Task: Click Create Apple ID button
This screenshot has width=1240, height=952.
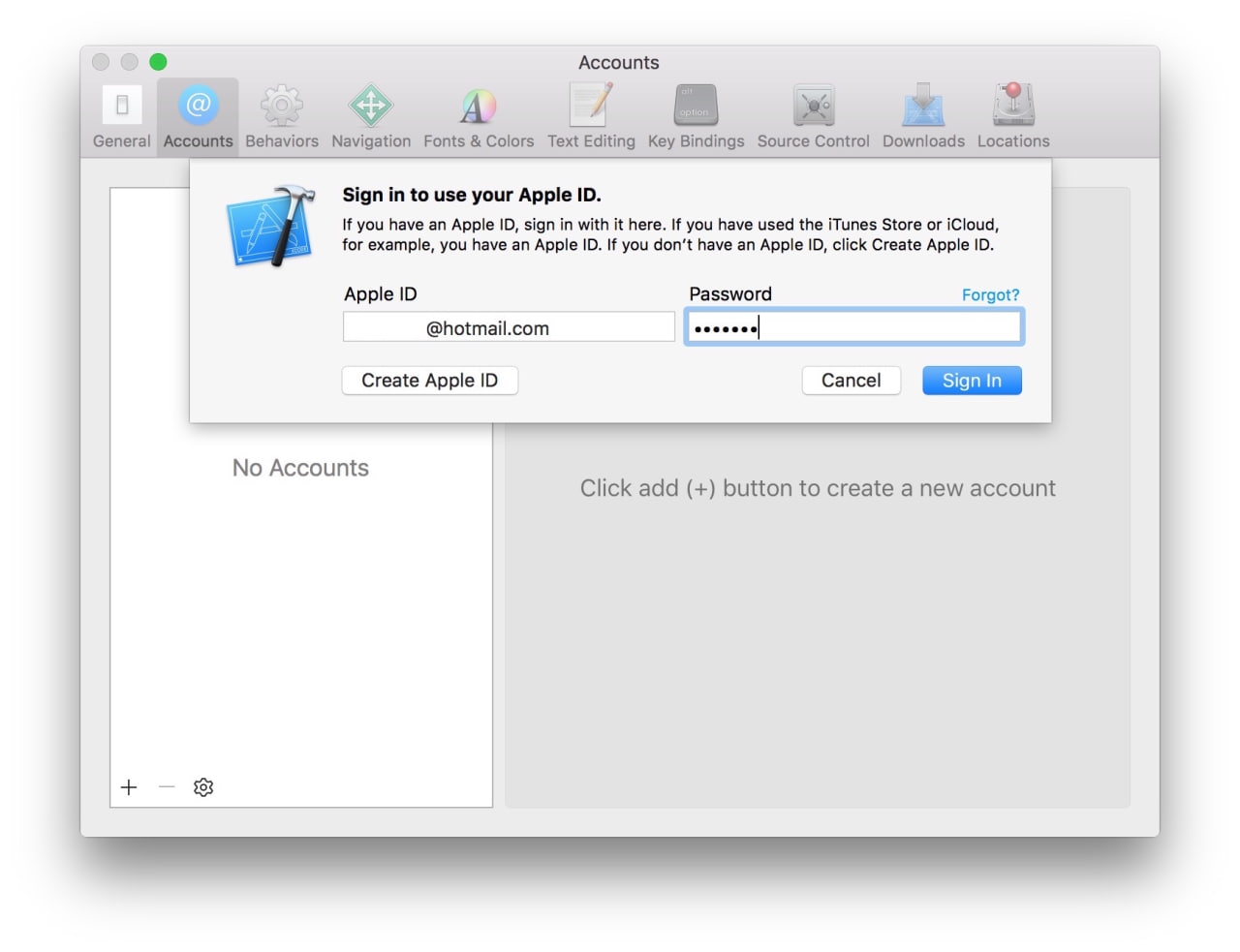Action: pyautogui.click(x=430, y=381)
